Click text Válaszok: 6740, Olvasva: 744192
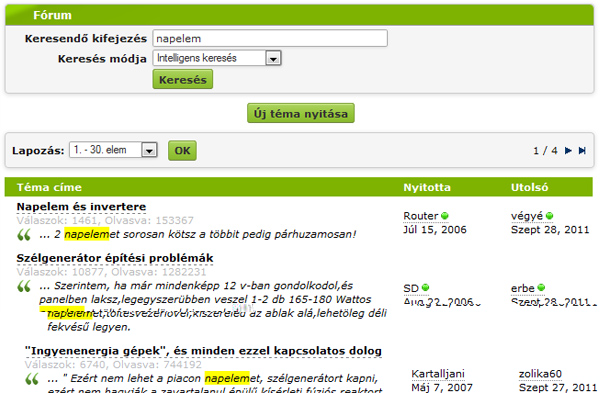The image size is (600, 393). point(113,365)
